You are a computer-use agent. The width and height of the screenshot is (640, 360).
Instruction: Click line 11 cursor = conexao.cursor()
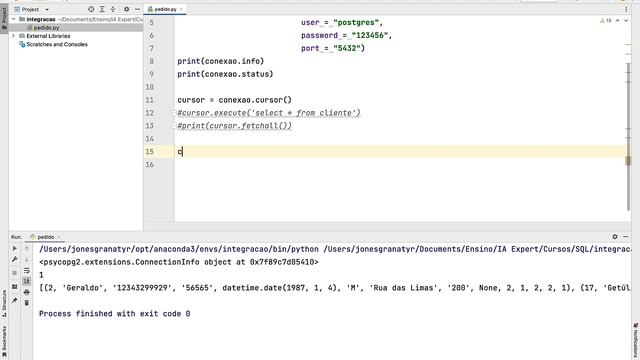pyautogui.click(x=235, y=100)
